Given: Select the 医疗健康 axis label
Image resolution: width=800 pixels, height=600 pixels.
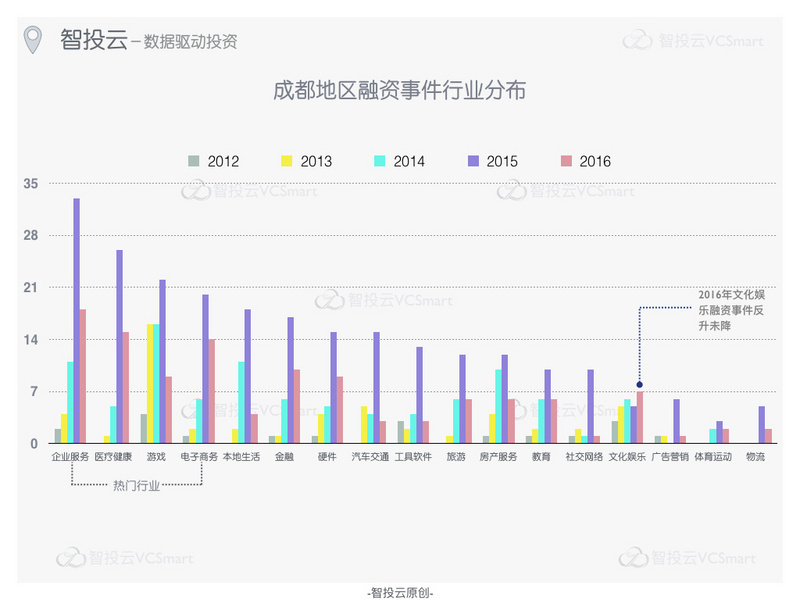Looking at the screenshot, I should 113,457.
